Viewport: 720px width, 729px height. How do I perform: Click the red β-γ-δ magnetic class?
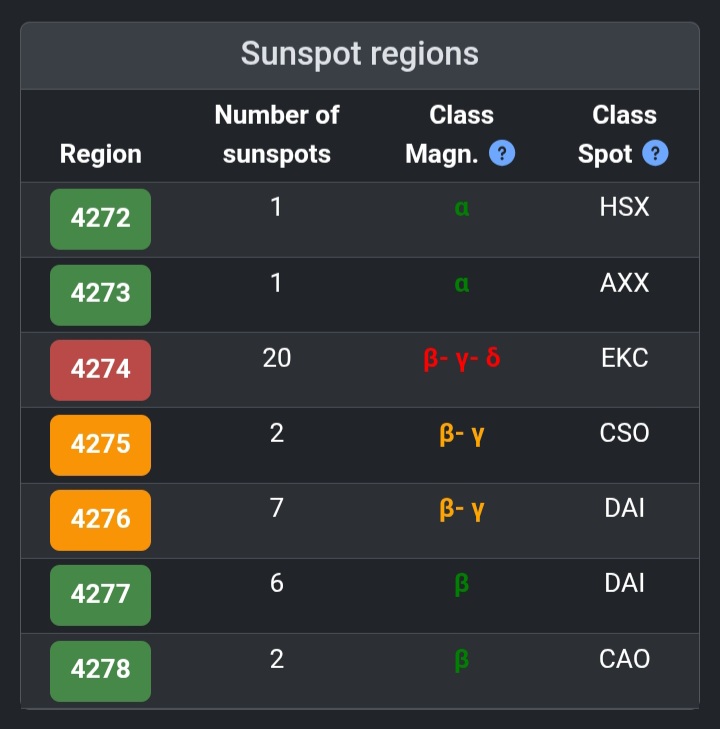click(461, 358)
